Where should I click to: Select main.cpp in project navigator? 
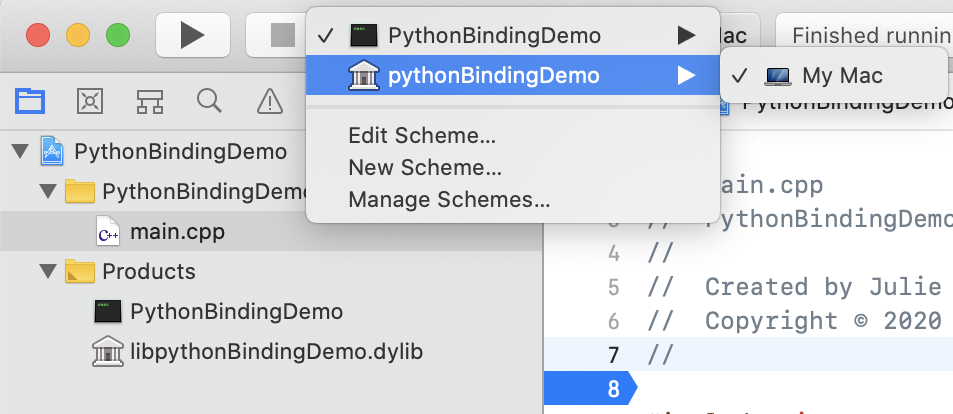point(271,232)
